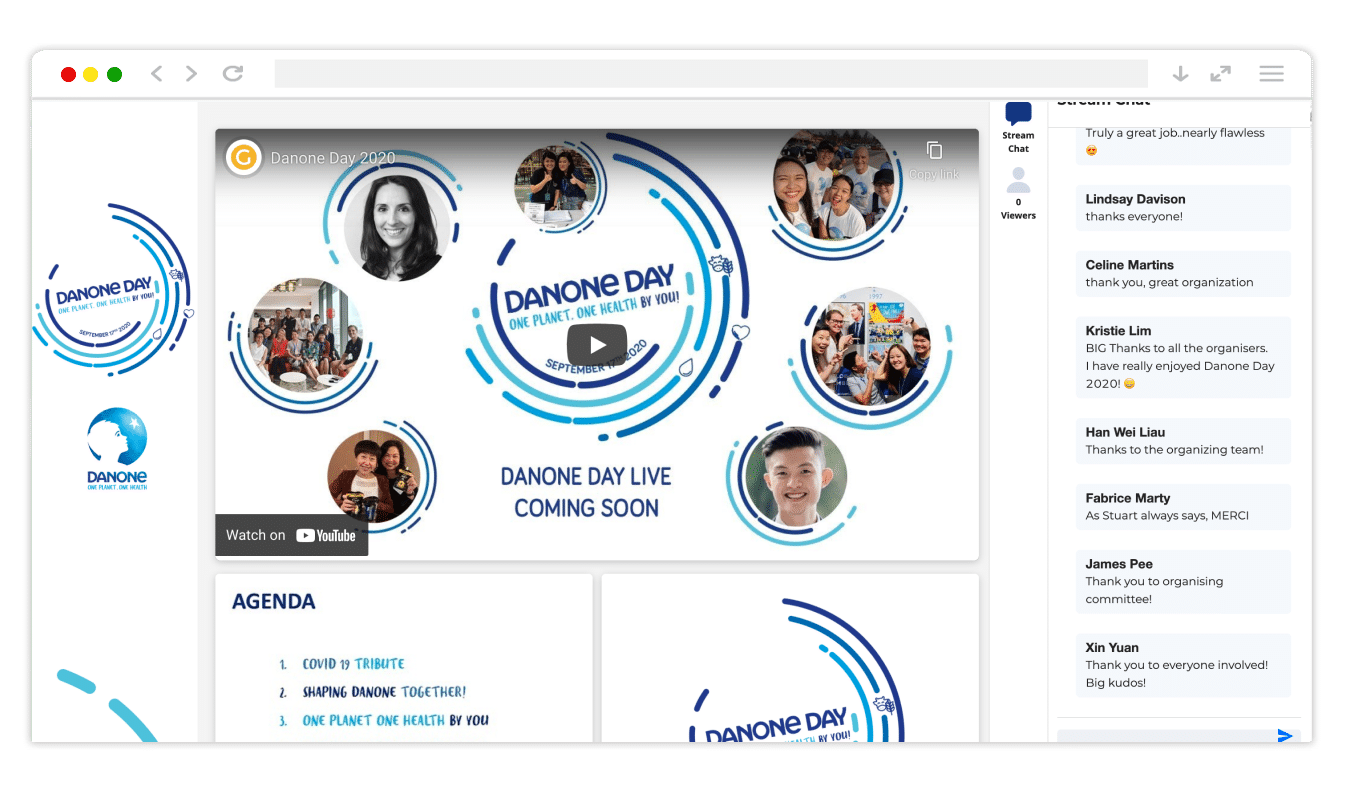
Task: Select Kristie Lim's chat message
Action: (1183, 357)
